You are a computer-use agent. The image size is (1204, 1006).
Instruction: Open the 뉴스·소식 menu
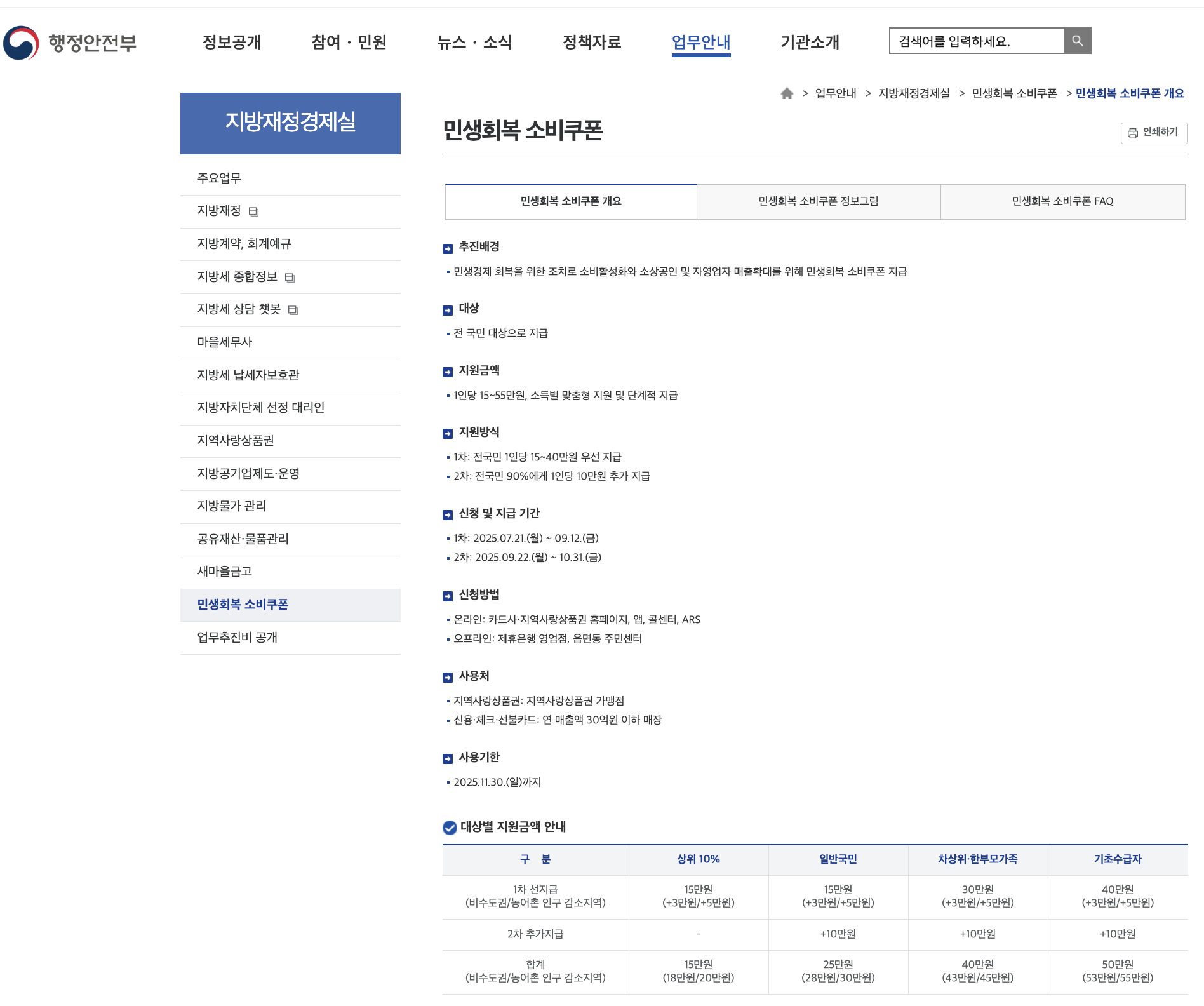click(x=474, y=42)
